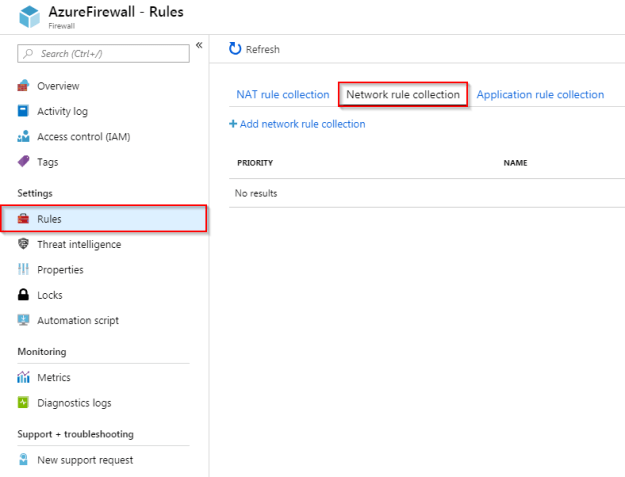Click the Locks padlock icon

point(23,294)
